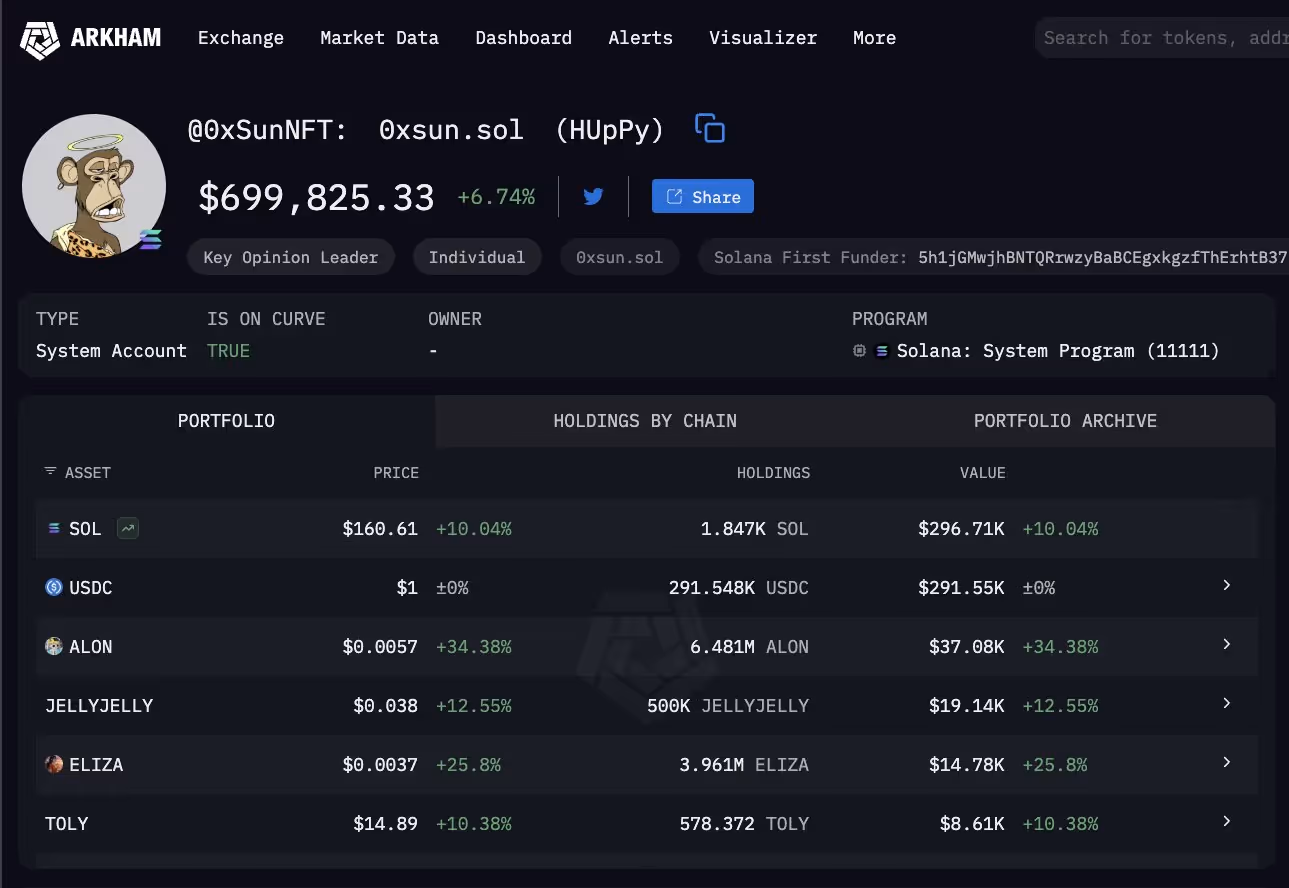1289x888 pixels.
Task: Open the More menu
Action: pyautogui.click(x=874, y=38)
